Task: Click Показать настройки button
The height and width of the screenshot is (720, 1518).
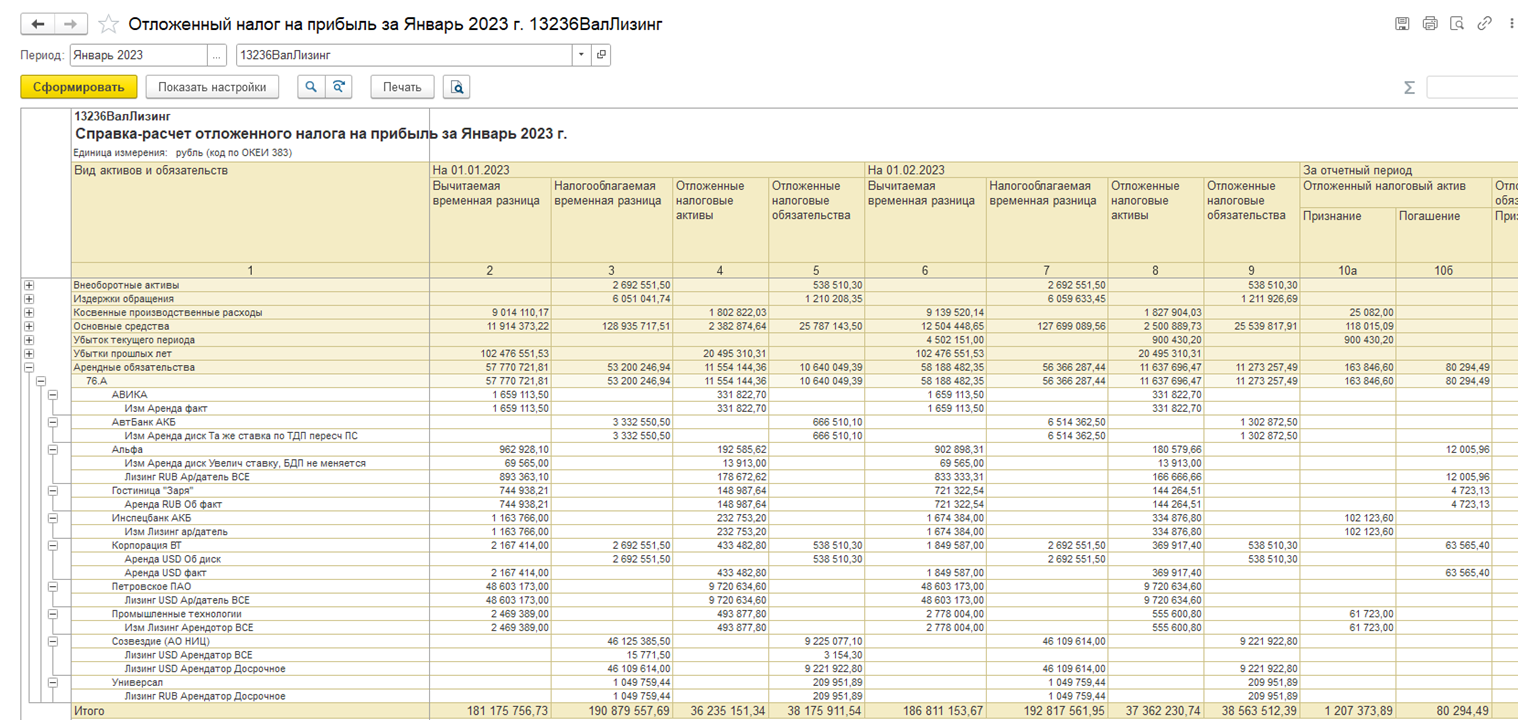Action: [212, 87]
